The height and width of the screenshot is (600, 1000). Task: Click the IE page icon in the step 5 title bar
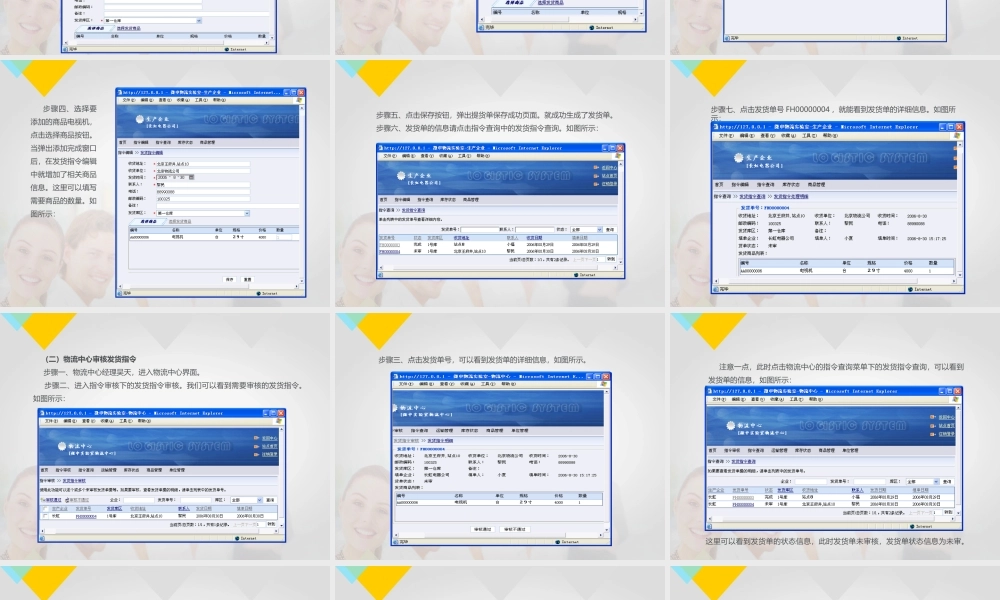point(382,148)
